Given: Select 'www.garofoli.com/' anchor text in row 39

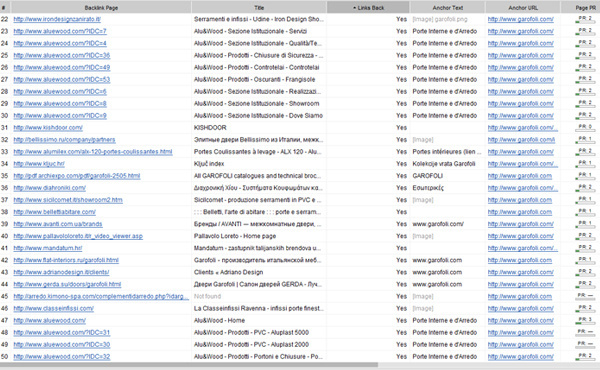Looking at the screenshot, I should (438, 224).
